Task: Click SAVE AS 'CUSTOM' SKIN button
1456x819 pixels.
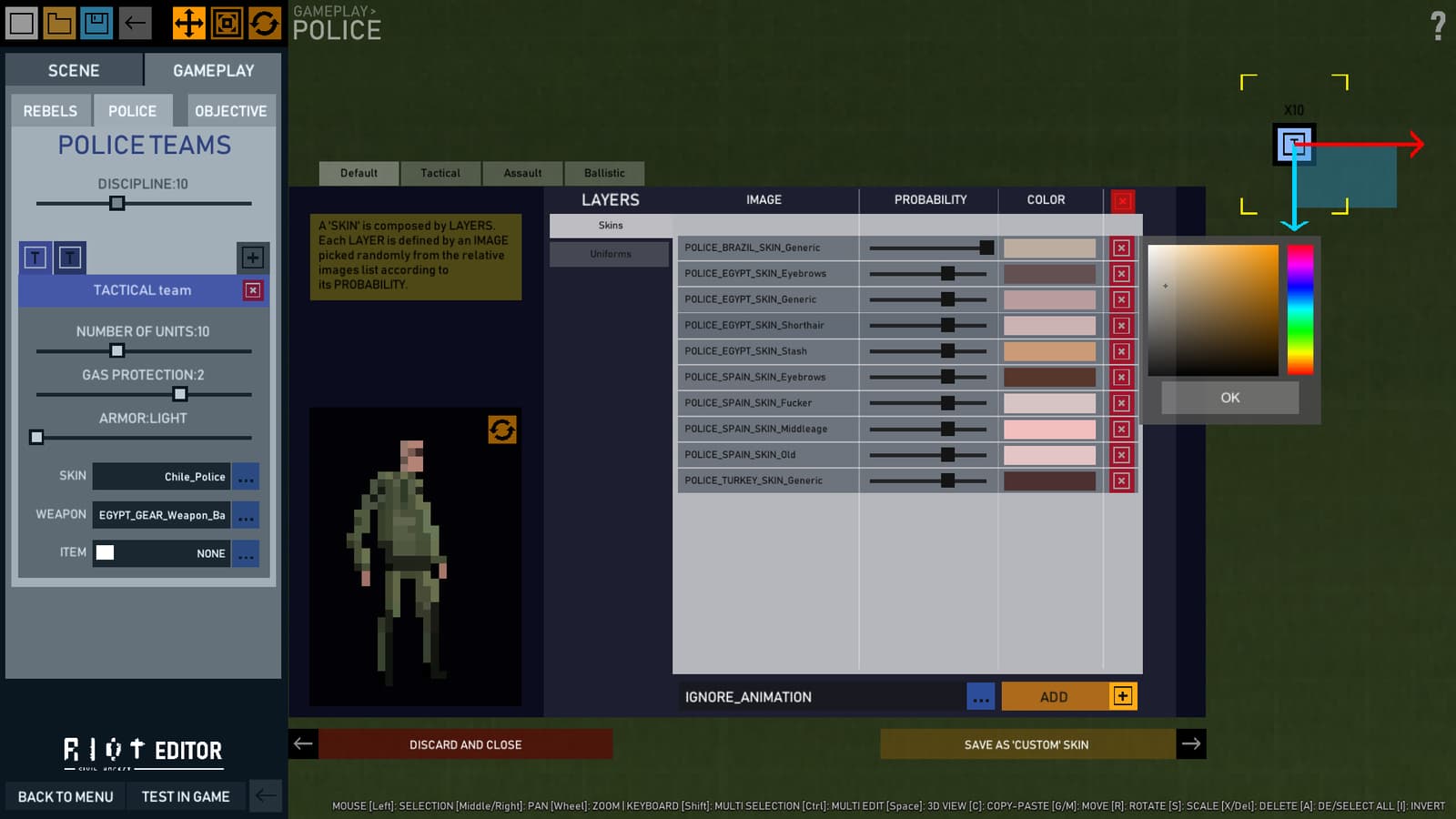Action: point(1026,744)
